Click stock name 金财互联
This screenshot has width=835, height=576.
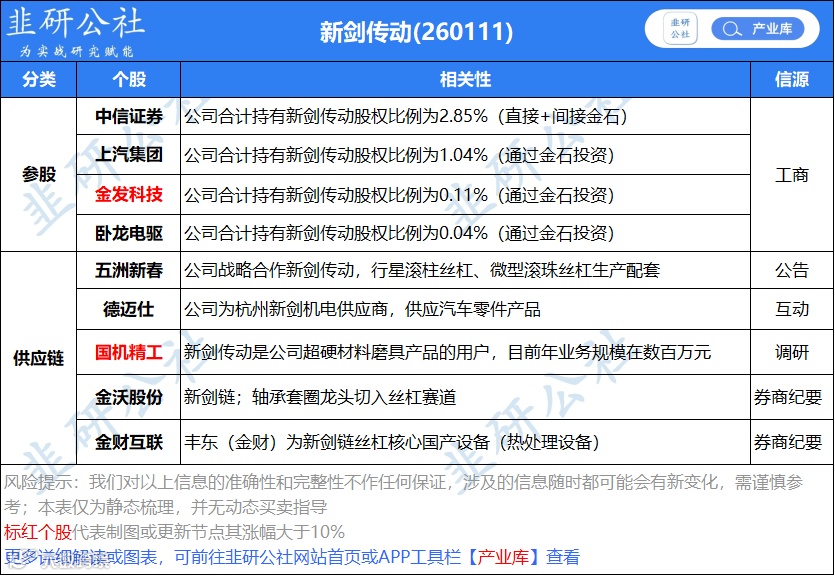click(129, 442)
